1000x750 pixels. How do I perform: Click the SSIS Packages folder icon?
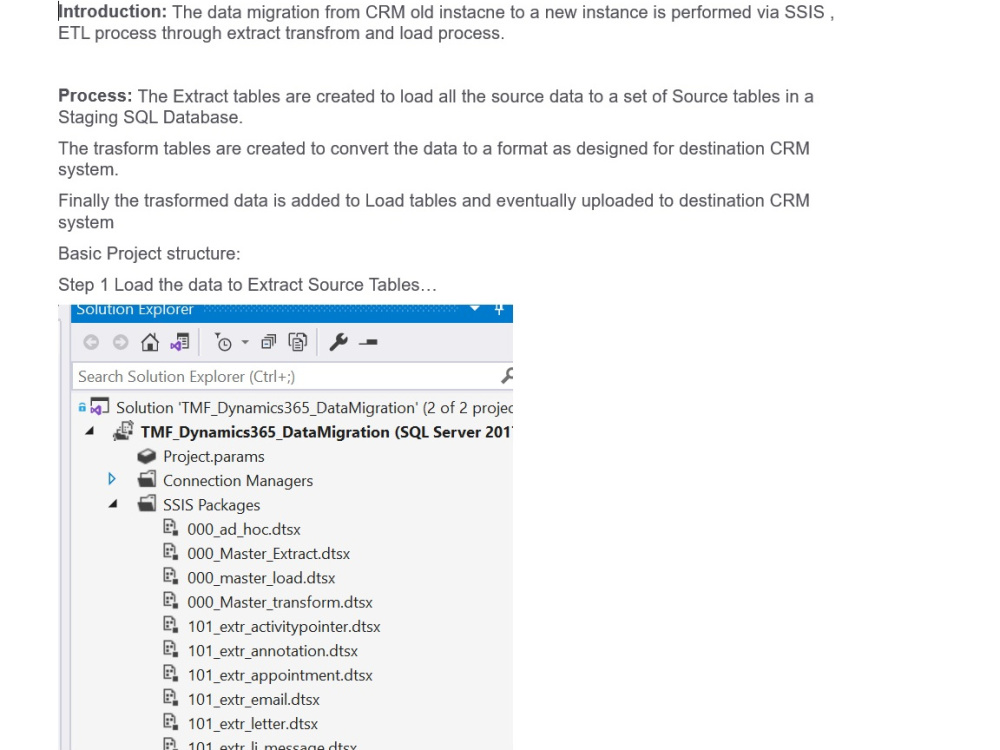[x=147, y=504]
